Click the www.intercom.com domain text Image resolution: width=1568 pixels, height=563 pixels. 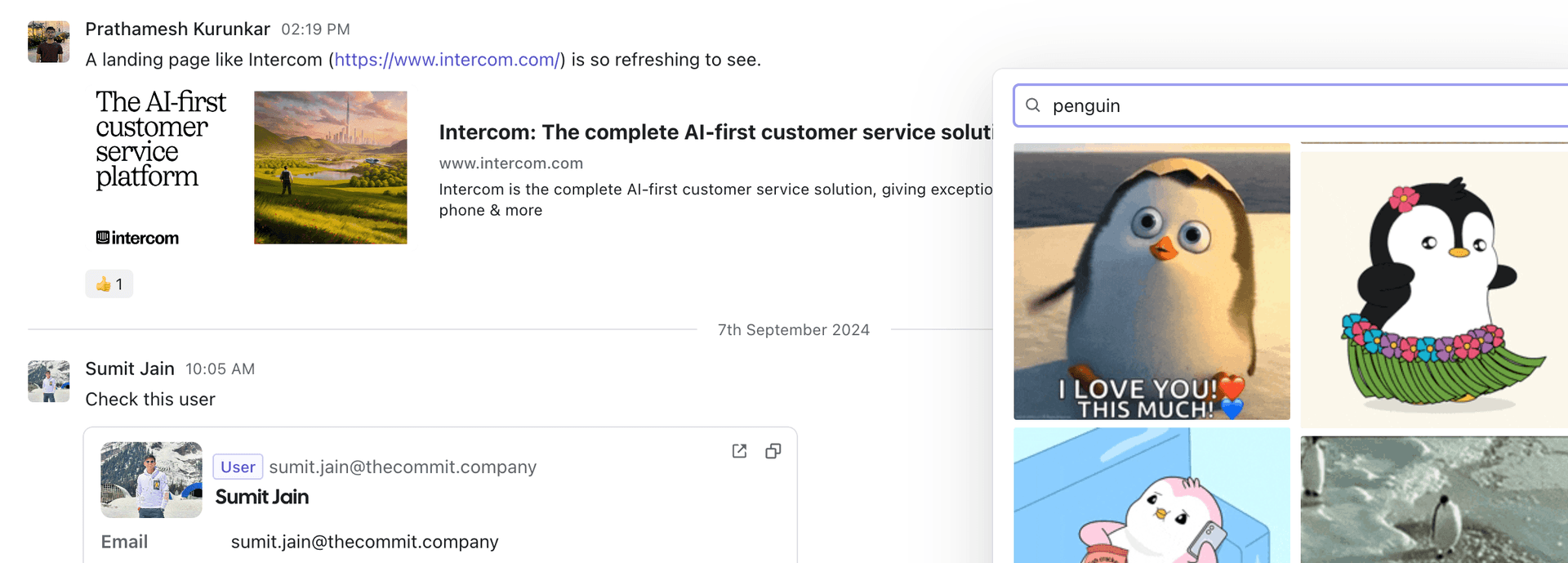click(510, 163)
